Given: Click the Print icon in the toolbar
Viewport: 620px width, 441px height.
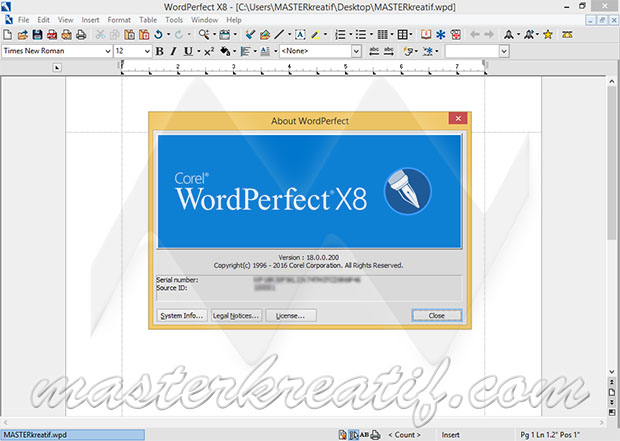Looking at the screenshot, I should point(81,35).
